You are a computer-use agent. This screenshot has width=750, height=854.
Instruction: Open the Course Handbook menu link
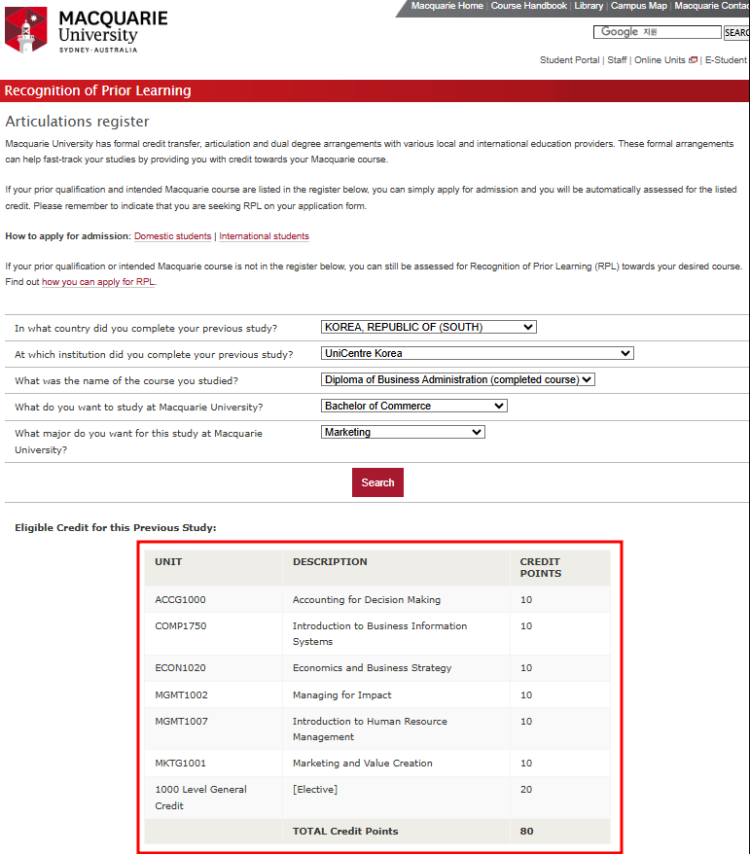(x=528, y=6)
